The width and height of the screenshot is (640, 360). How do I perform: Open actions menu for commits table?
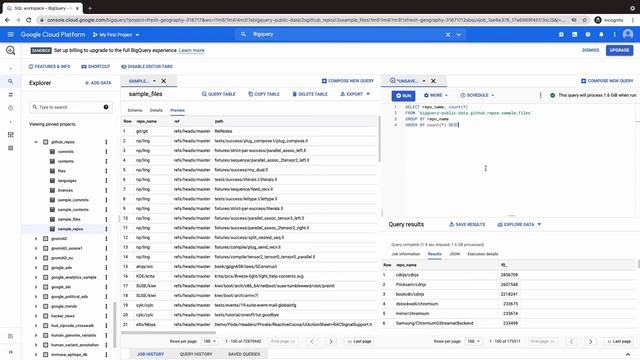pyautogui.click(x=106, y=152)
